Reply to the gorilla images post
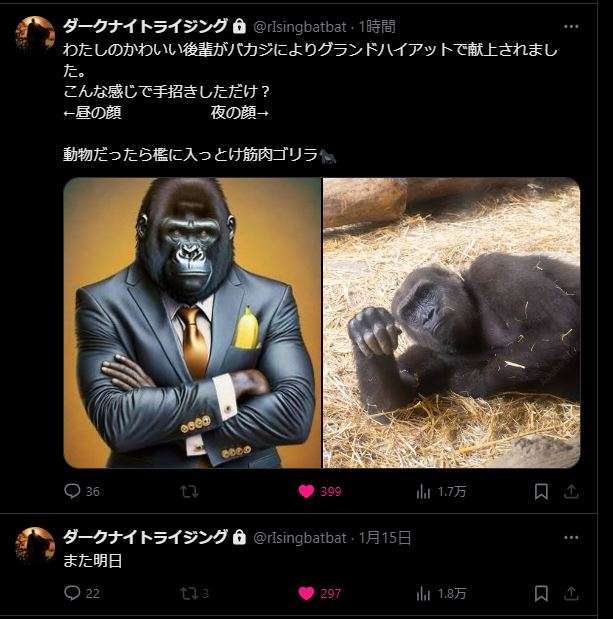Image resolution: width=613 pixels, height=619 pixels. (x=72, y=491)
